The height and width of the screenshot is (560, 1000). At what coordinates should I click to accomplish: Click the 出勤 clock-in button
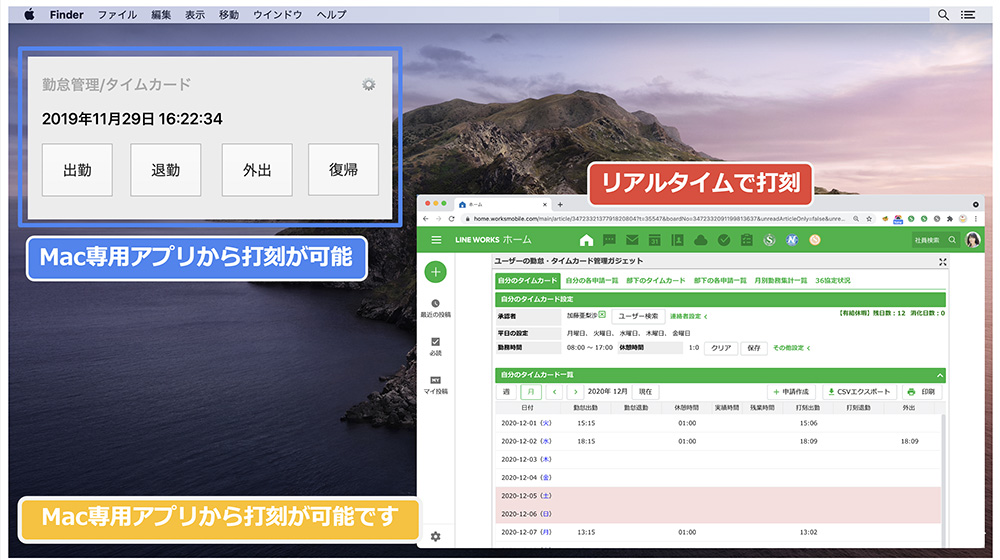(77, 170)
